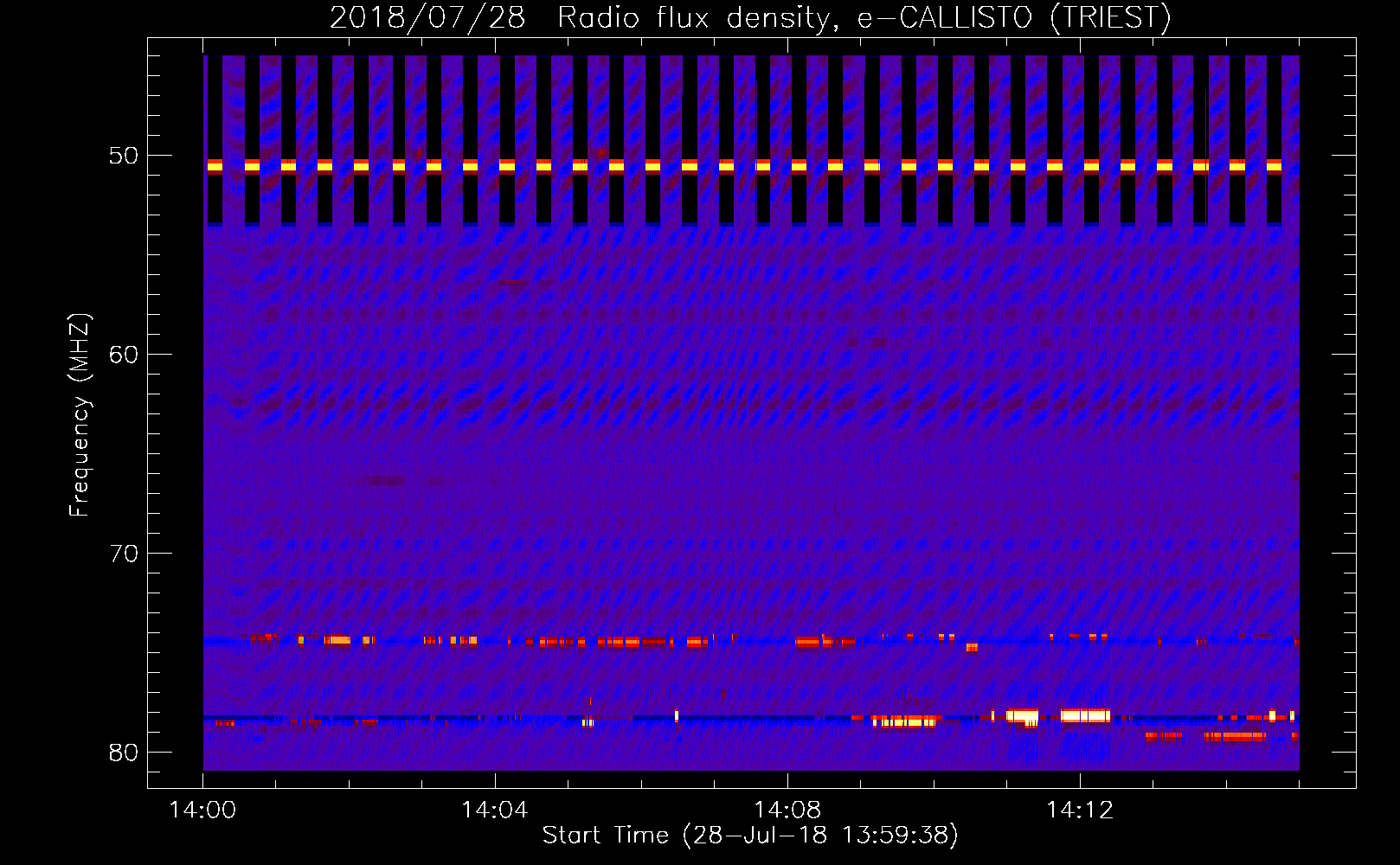Click the 80 frequency tick label

pyautogui.click(x=124, y=753)
